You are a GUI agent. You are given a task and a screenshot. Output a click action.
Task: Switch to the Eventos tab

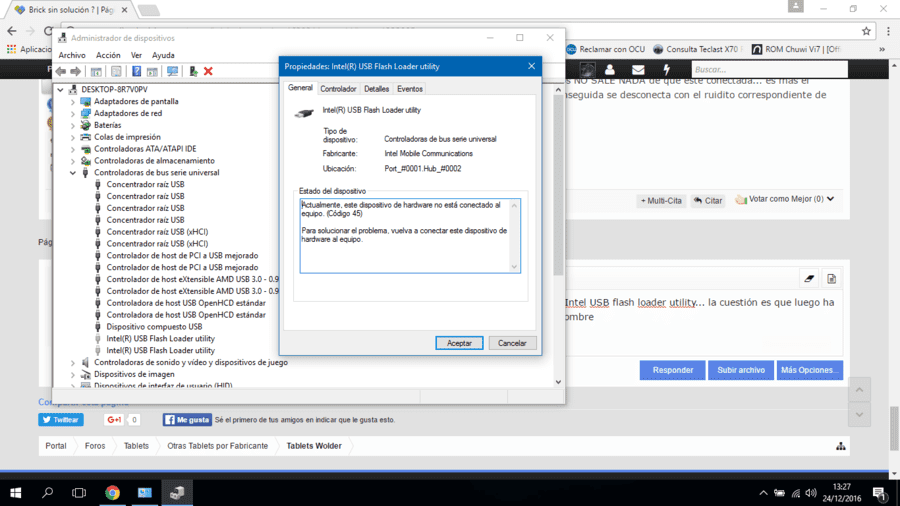pyautogui.click(x=410, y=89)
